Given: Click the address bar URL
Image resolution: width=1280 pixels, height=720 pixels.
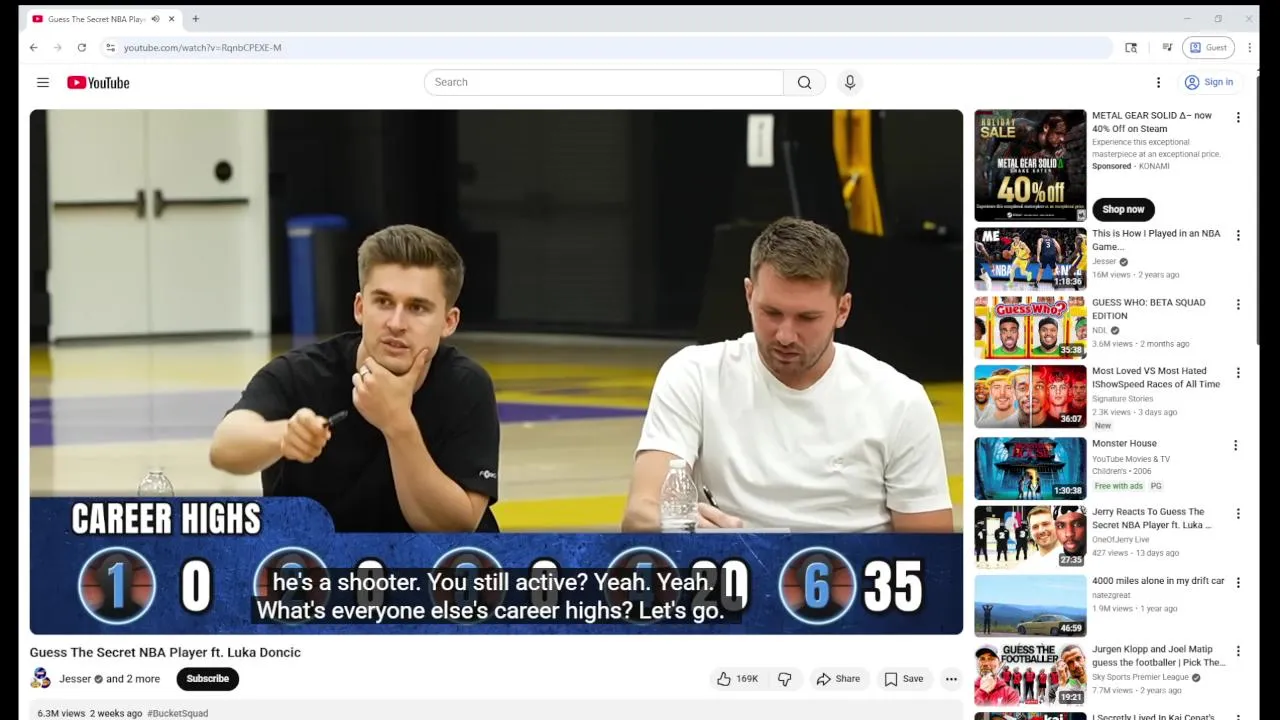Looking at the screenshot, I should [x=202, y=47].
